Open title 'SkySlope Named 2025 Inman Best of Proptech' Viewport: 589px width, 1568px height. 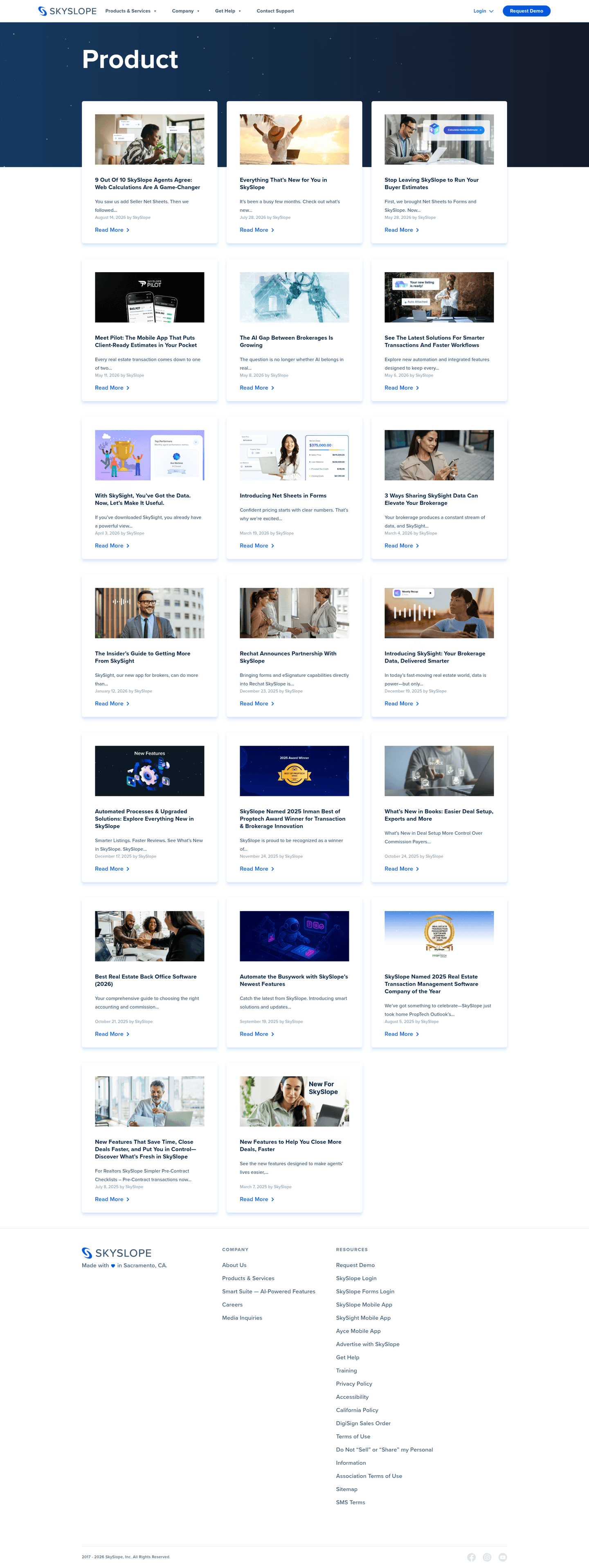[292, 819]
